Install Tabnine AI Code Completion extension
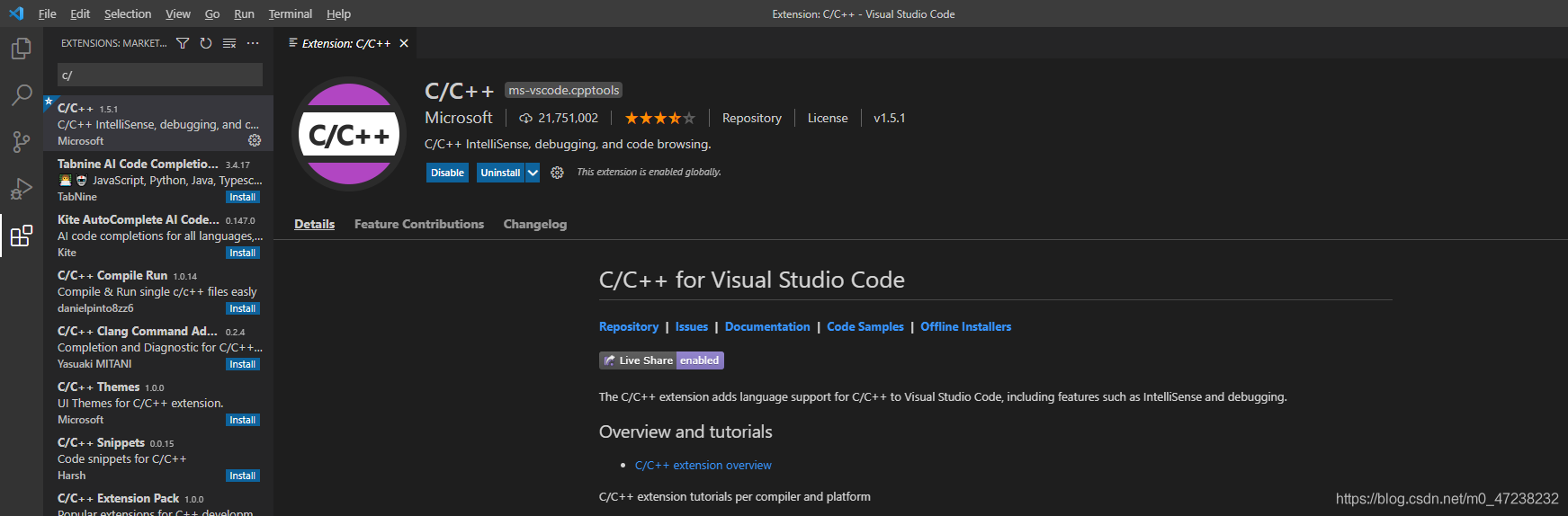Image resolution: width=1568 pixels, height=516 pixels. (x=242, y=197)
